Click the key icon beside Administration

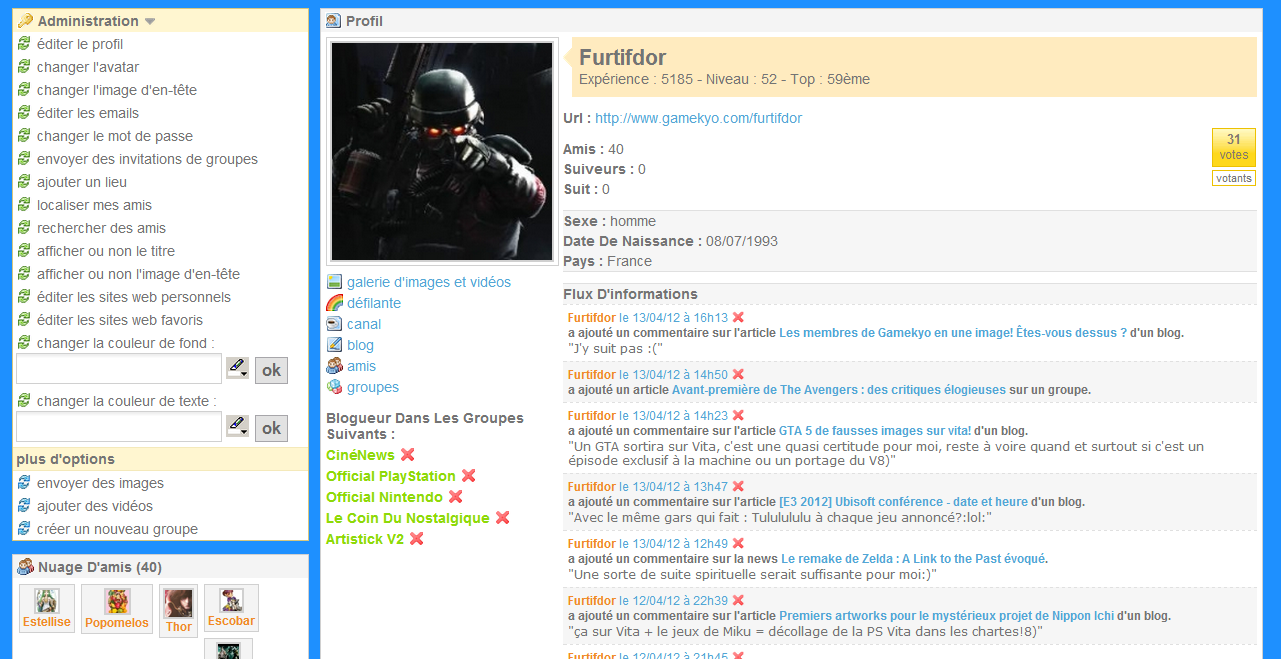pos(25,21)
